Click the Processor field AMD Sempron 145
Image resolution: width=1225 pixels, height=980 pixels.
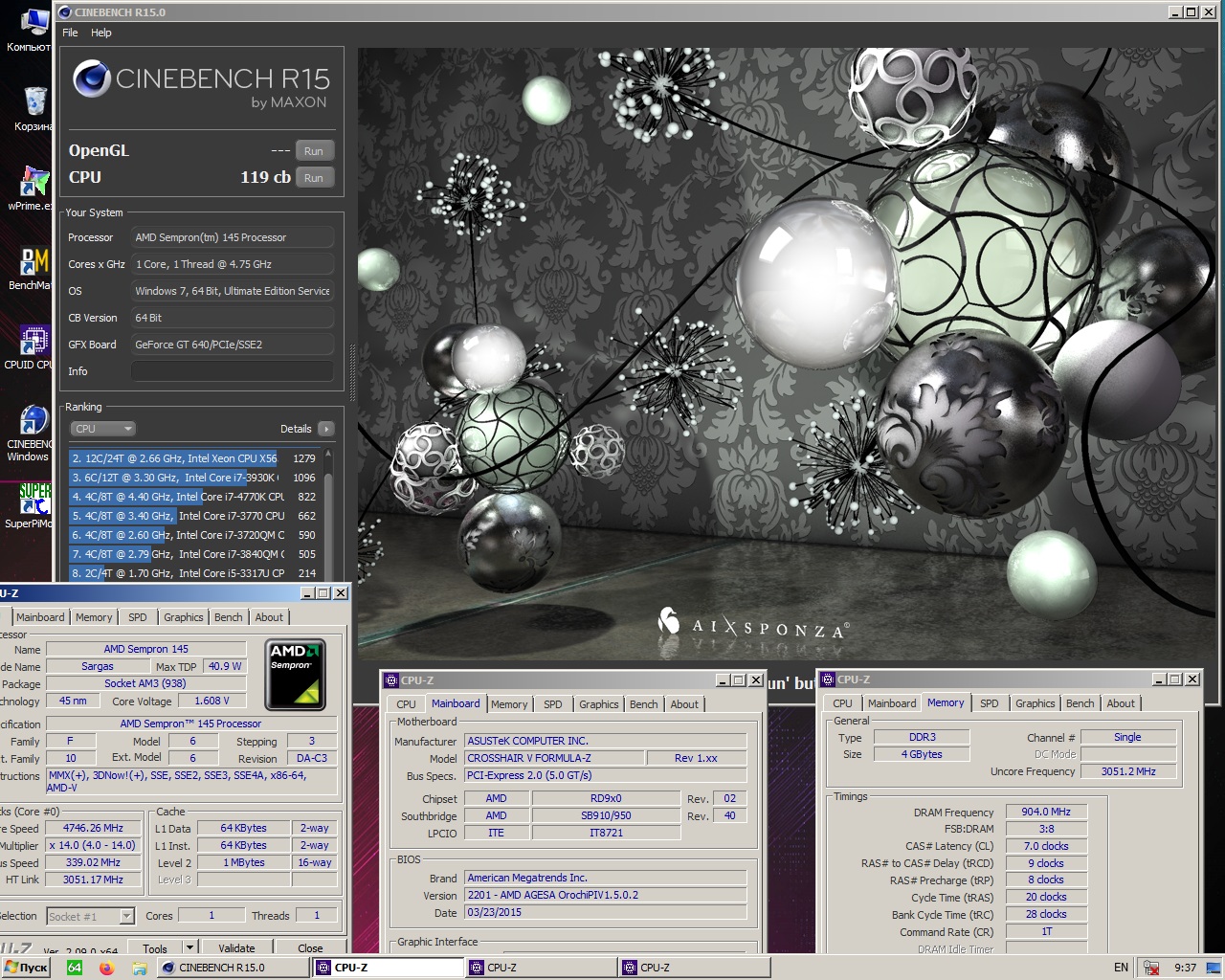pos(233,237)
